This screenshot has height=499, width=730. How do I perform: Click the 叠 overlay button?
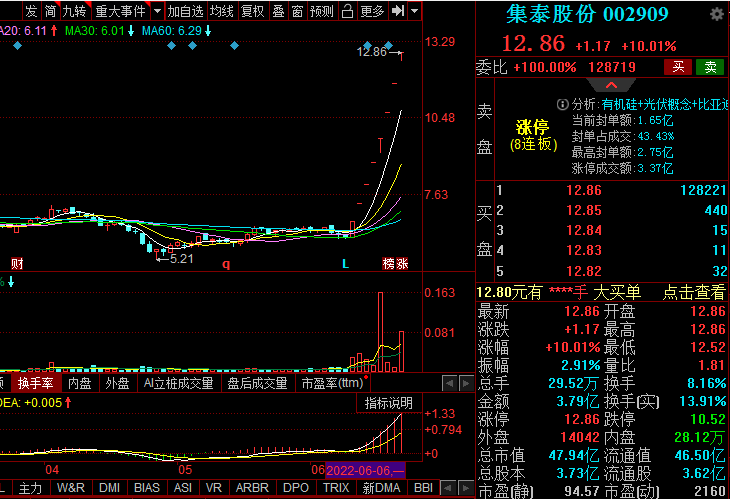[x=278, y=11]
